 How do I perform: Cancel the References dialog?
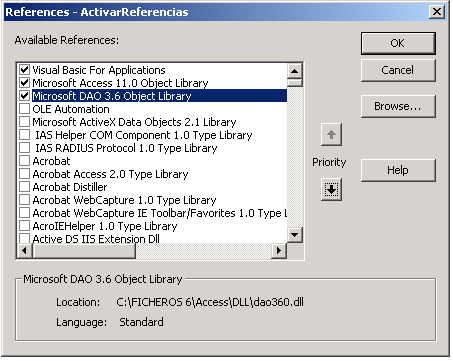click(x=398, y=70)
